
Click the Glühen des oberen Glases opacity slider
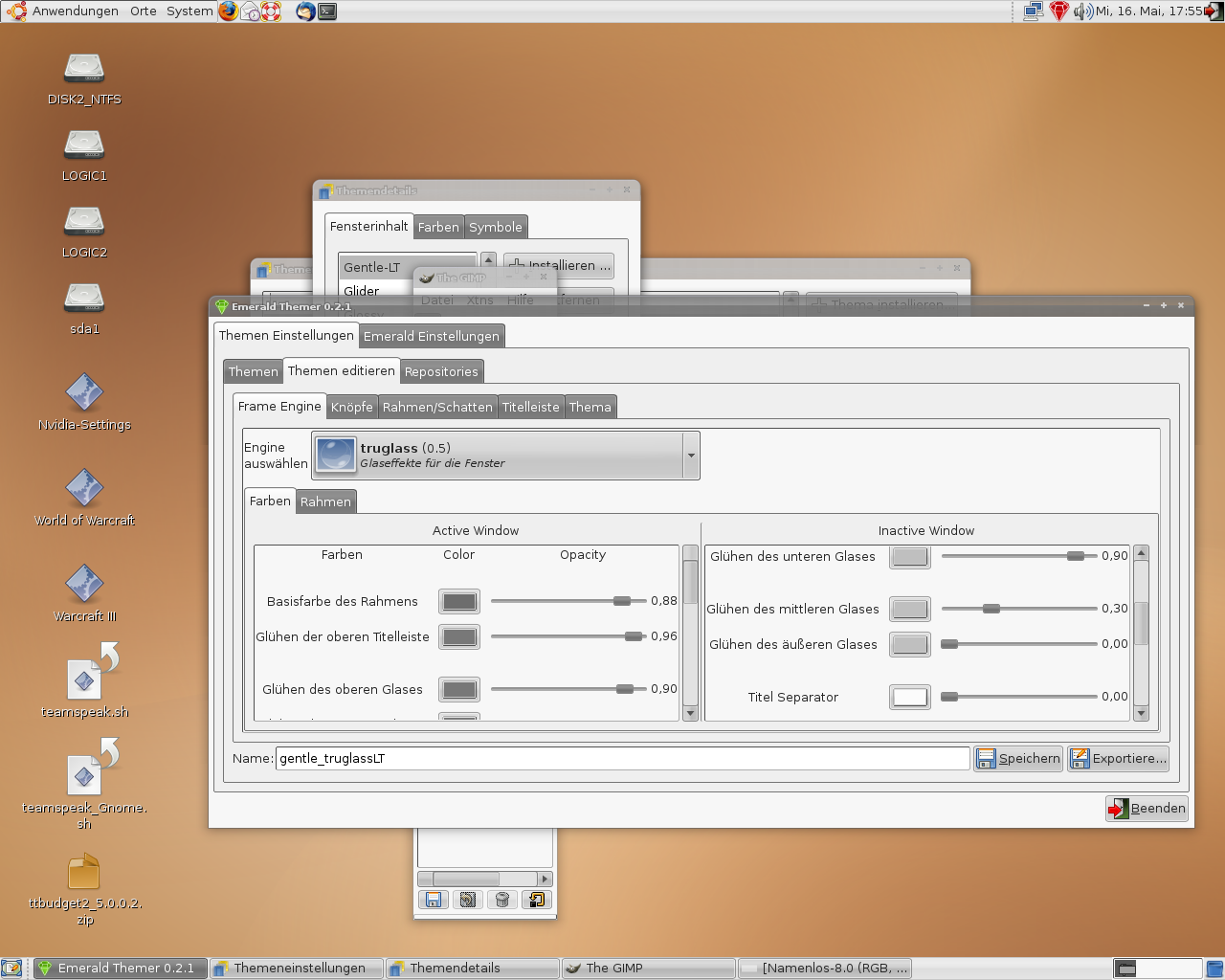[x=568, y=689]
